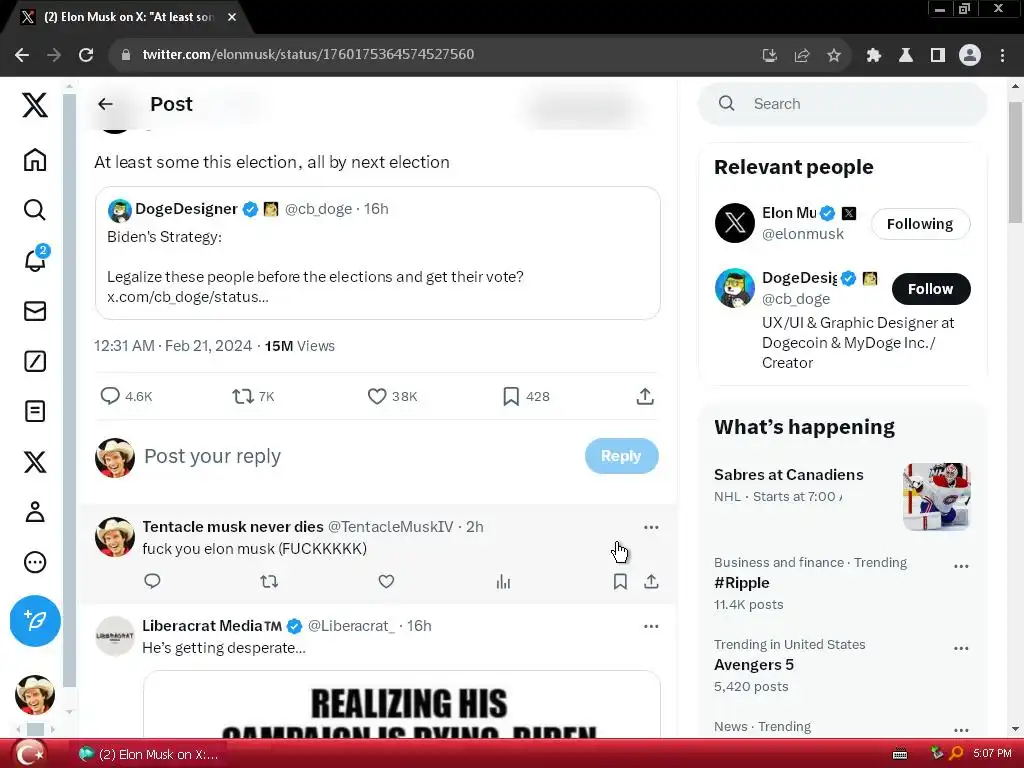The height and width of the screenshot is (768, 1024).
Task: Open Tentacle musk never dies profile name
Action: pos(233,526)
